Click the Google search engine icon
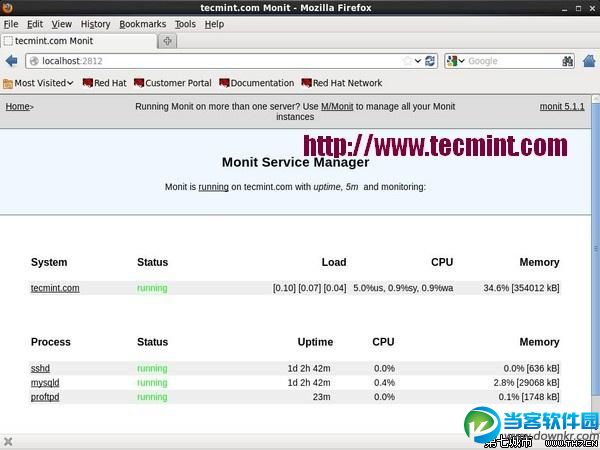The image size is (600, 450). point(452,61)
